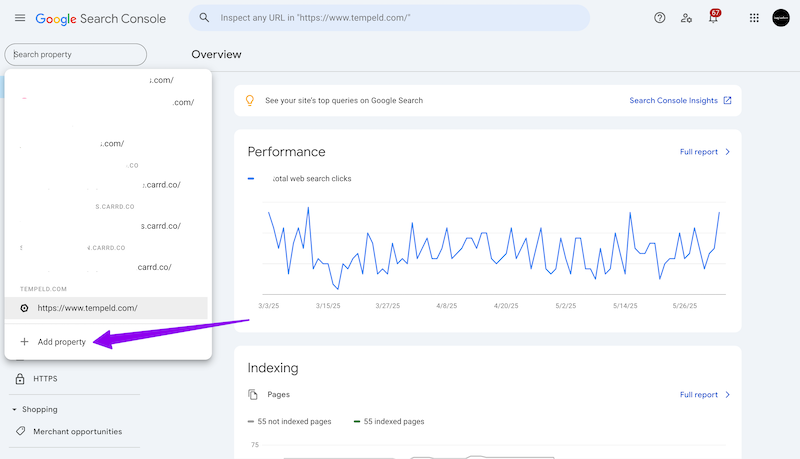Screen dimensions: 800x459
Task: Click the TEMPELD.COM group label in dropdown
Action: point(43,289)
